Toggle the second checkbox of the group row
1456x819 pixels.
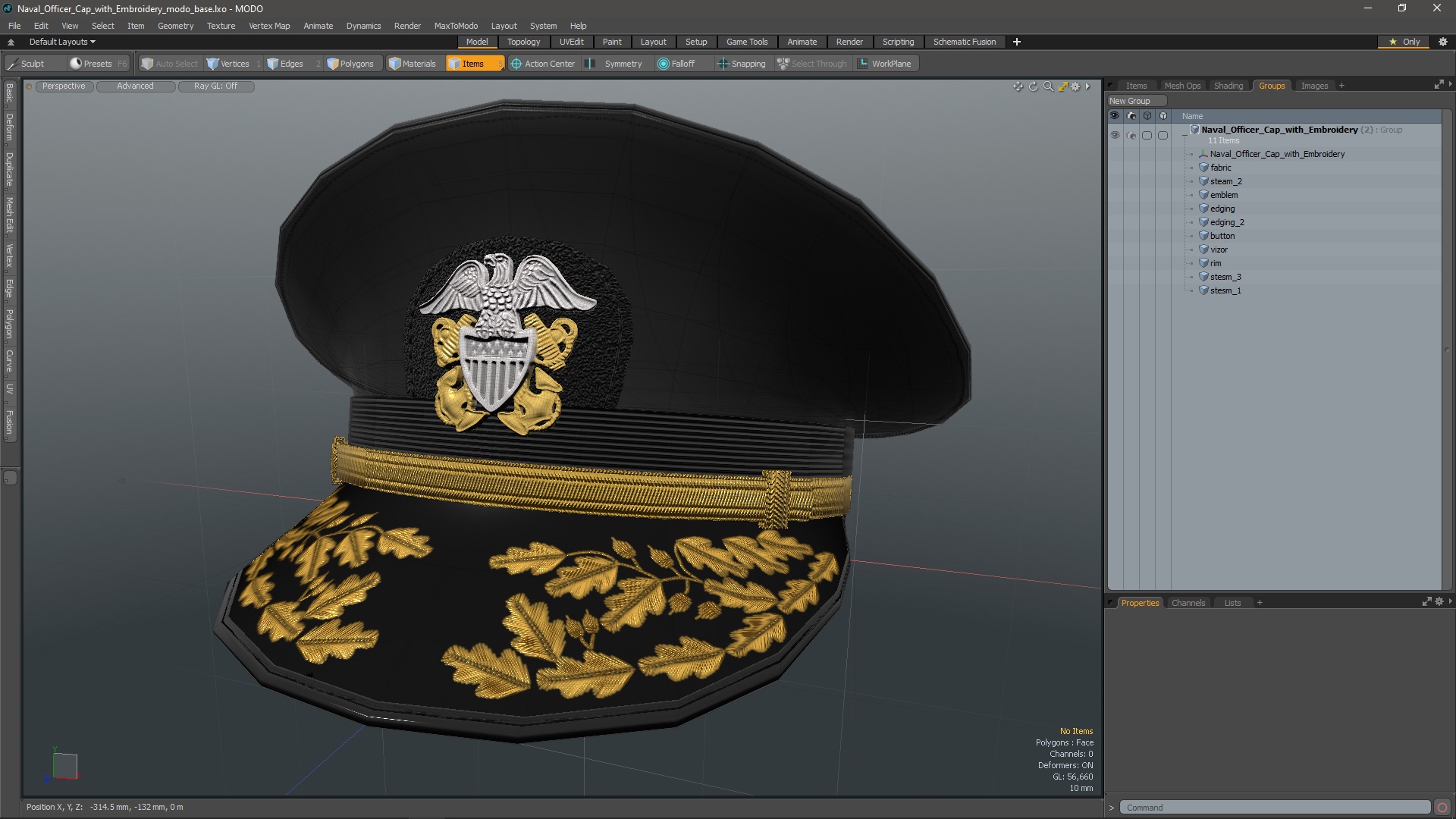pos(1163,135)
